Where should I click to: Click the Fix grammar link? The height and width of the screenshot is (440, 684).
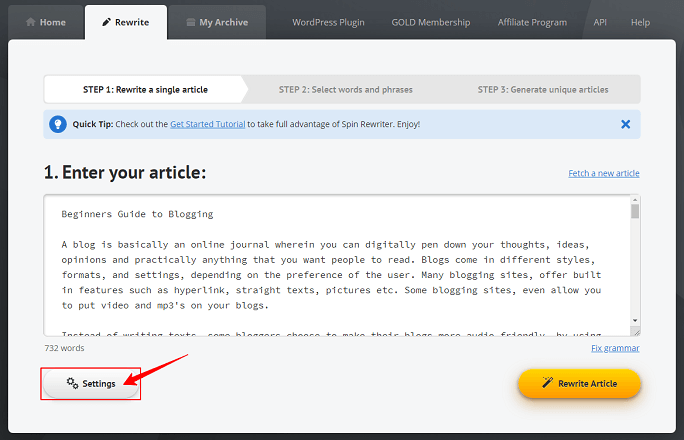tap(615, 348)
